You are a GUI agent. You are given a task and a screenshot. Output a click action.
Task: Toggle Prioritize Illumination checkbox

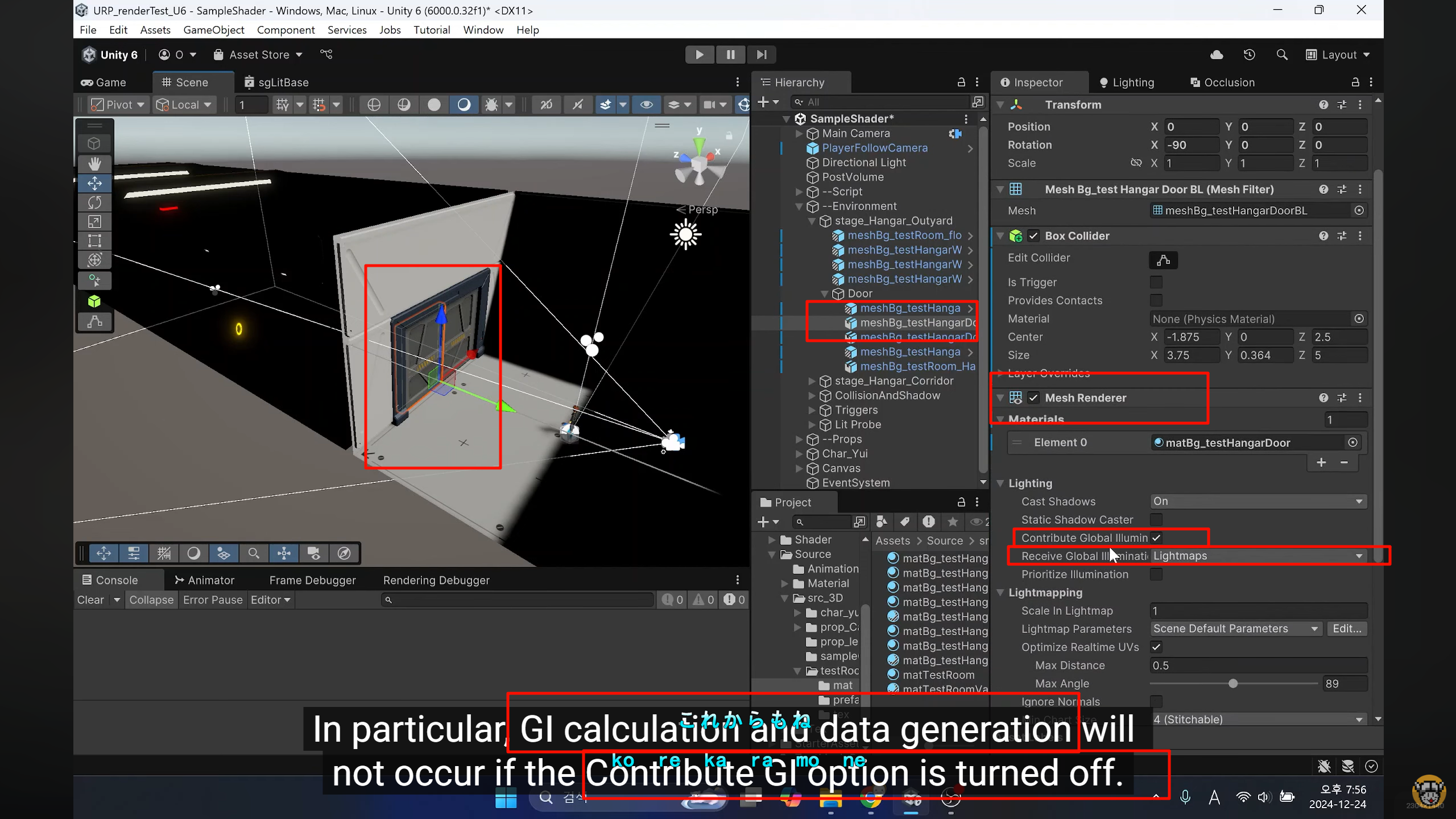pyautogui.click(x=1156, y=574)
